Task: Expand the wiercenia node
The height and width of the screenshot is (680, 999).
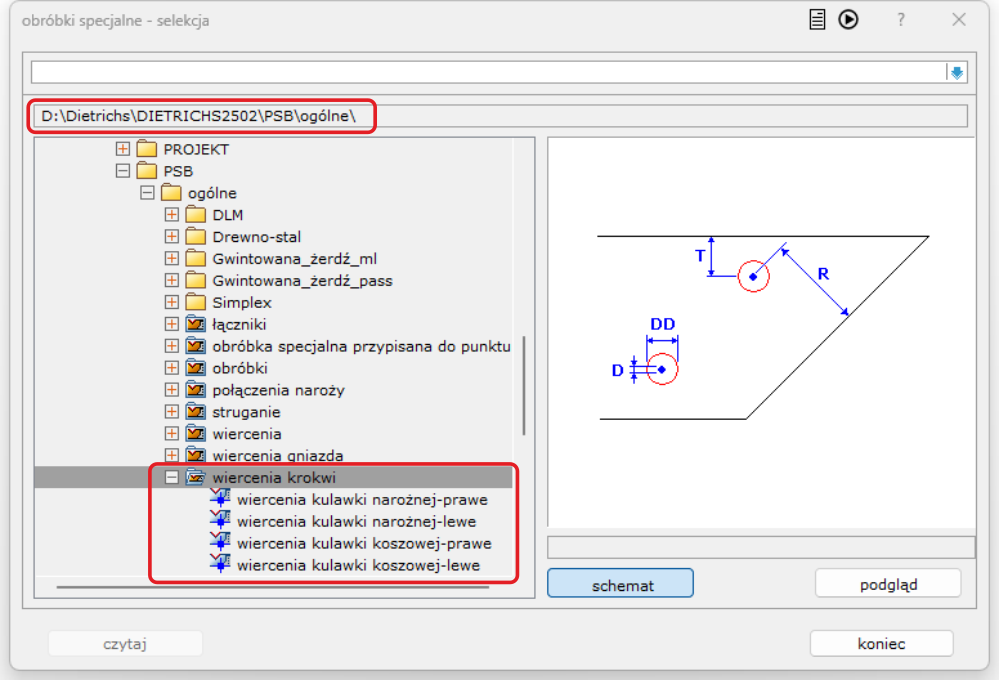Action: (x=171, y=433)
